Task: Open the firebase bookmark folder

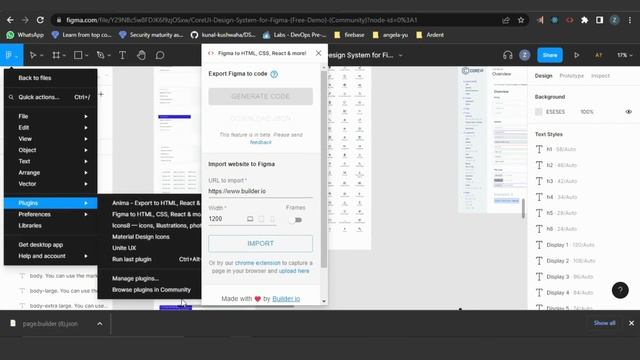Action: pyautogui.click(x=349, y=35)
